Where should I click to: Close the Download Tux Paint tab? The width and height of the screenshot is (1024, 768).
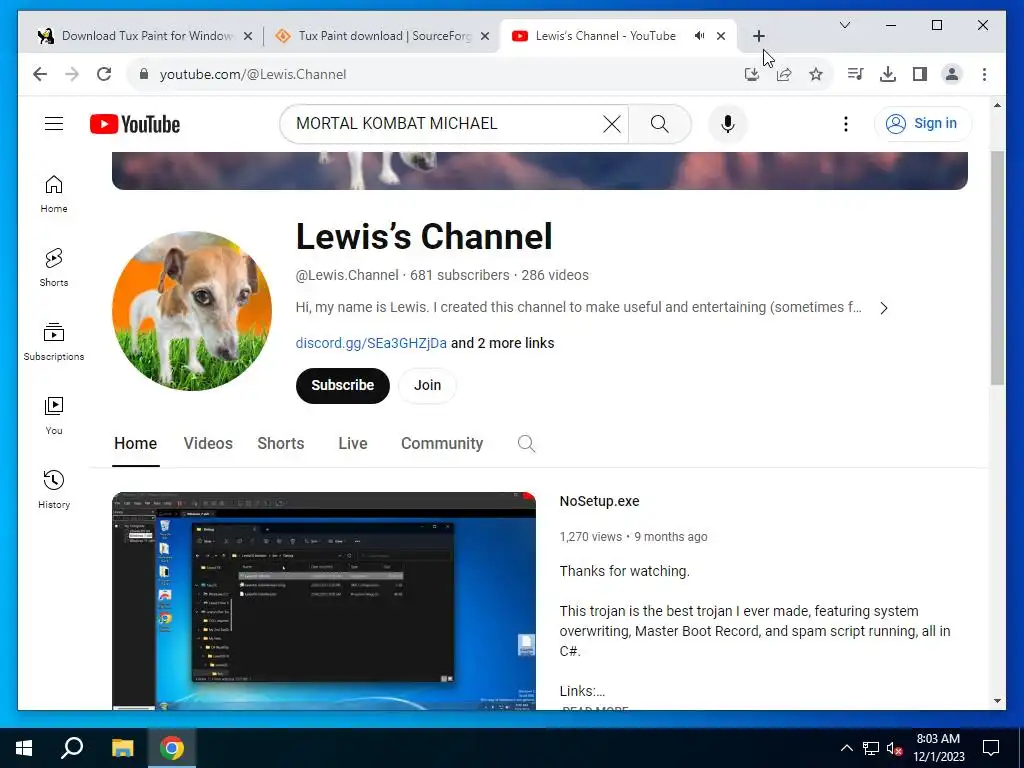click(248, 37)
